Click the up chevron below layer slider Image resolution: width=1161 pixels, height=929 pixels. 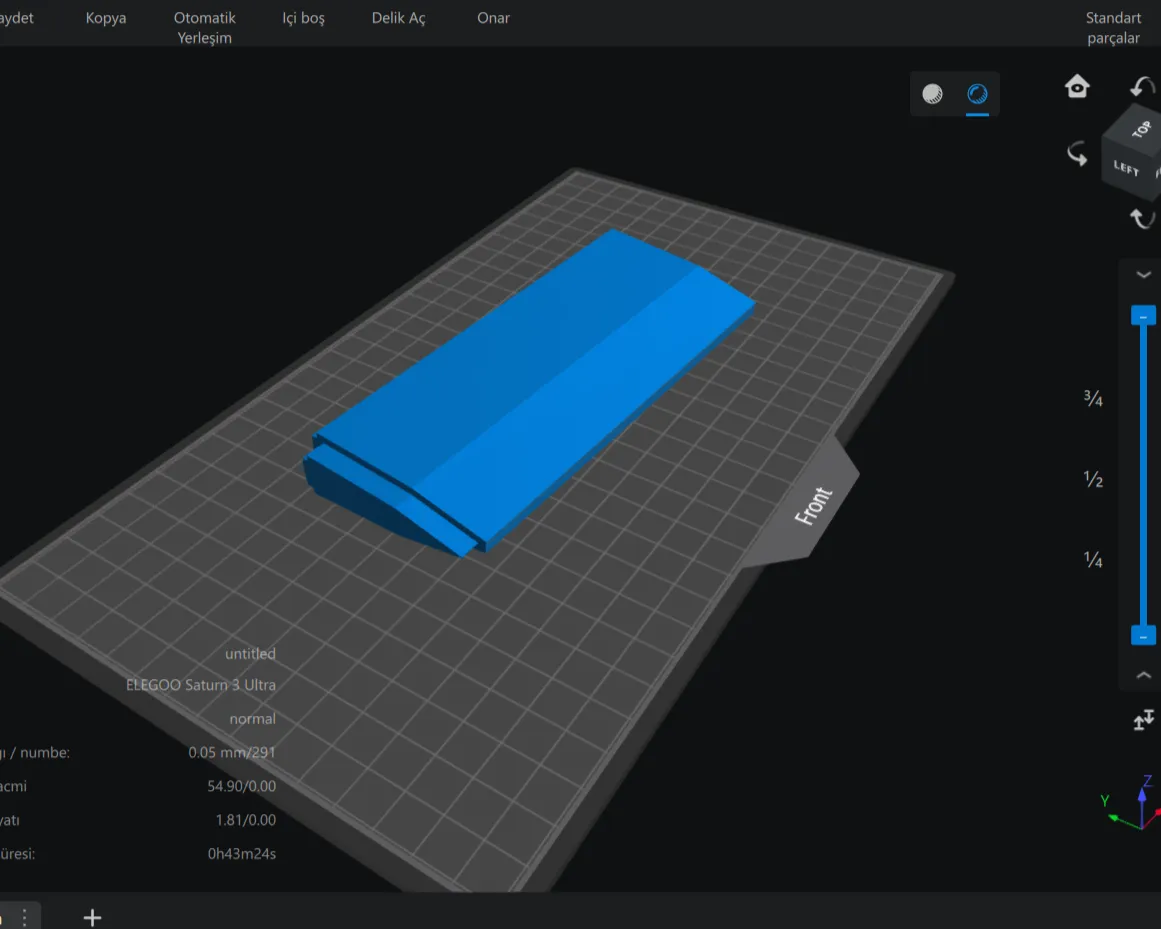pos(1143,674)
